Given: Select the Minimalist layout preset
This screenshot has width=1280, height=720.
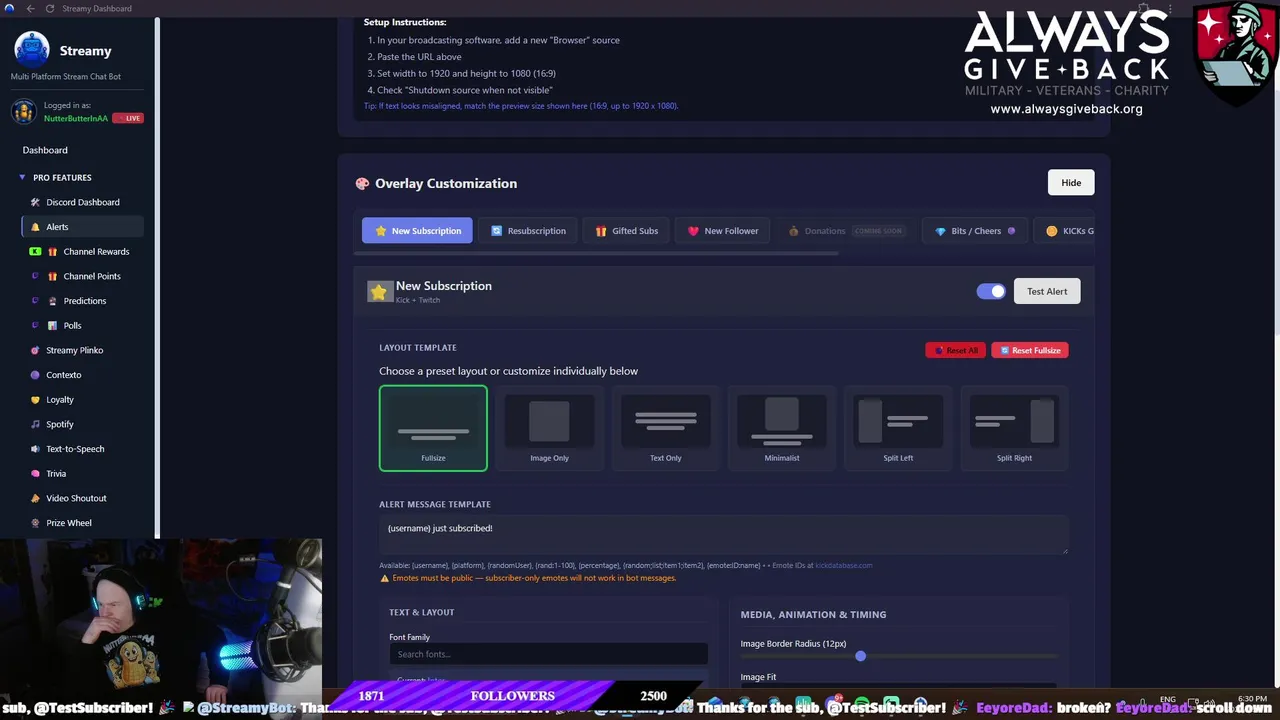Looking at the screenshot, I should pyautogui.click(x=782, y=428).
